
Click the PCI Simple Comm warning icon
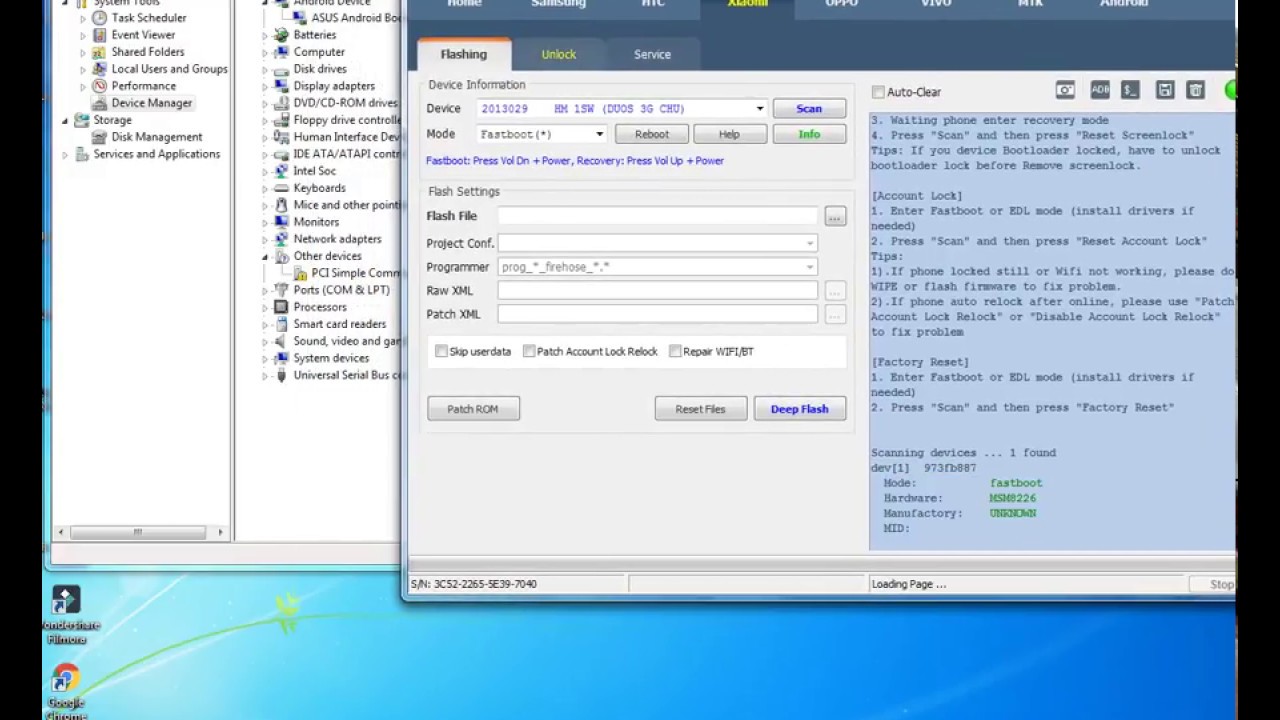click(x=299, y=273)
